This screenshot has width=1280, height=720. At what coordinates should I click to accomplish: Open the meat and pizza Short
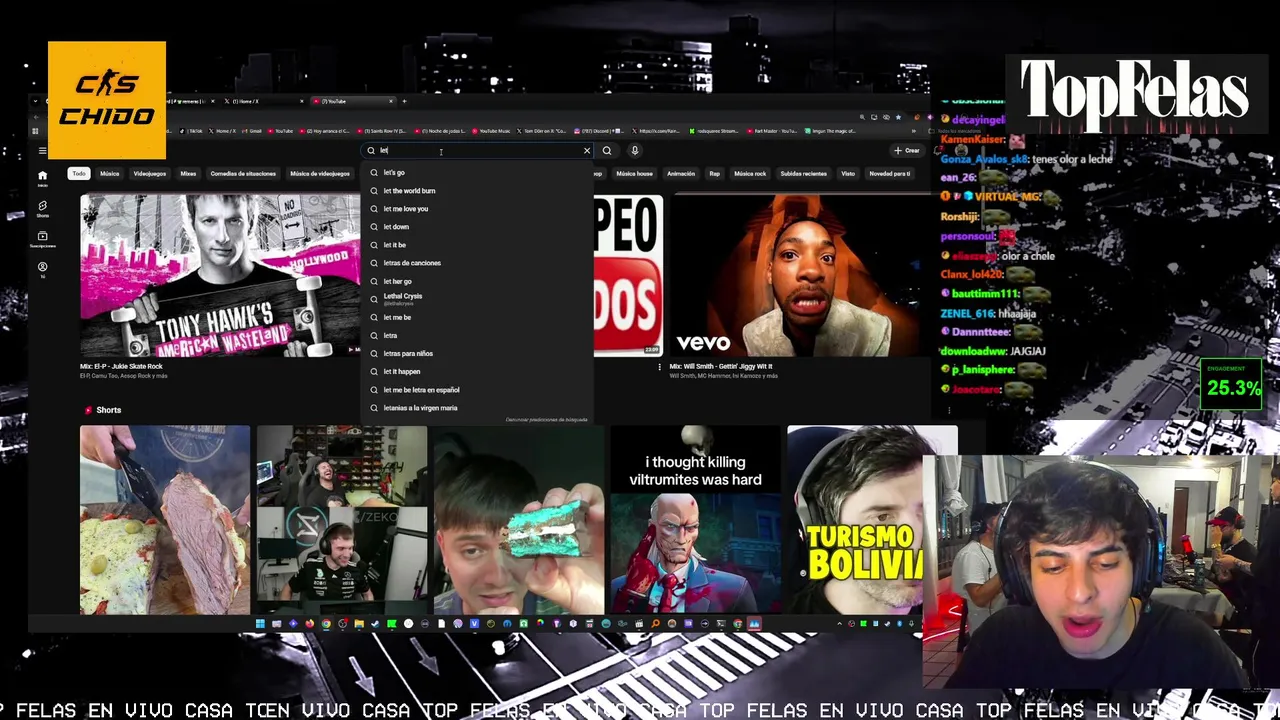pyautogui.click(x=165, y=520)
